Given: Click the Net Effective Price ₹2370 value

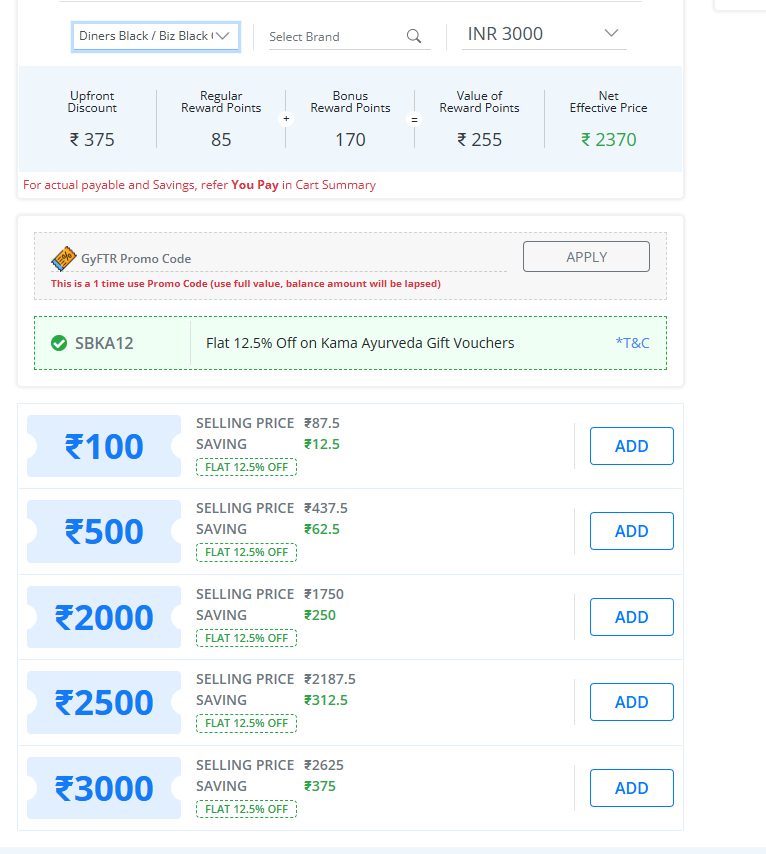Looking at the screenshot, I should pyautogui.click(x=608, y=140).
